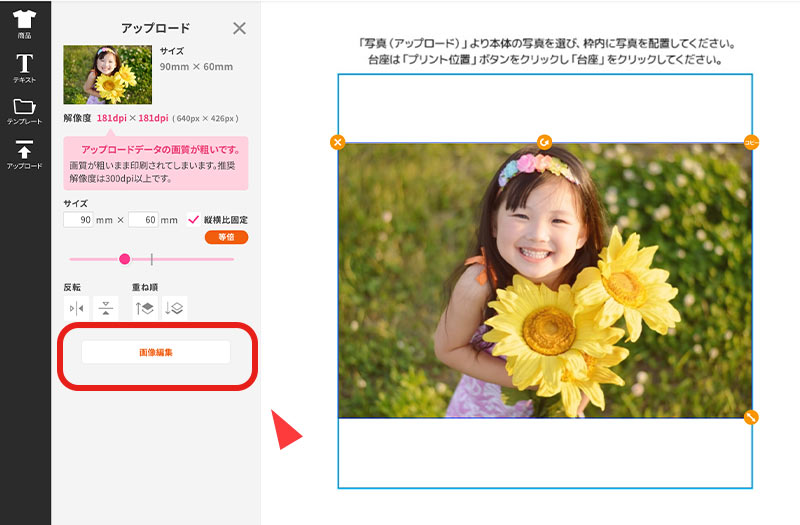Image resolution: width=800 pixels, height=525 pixels.
Task: Click the orange delete handle on the photo
Action: (338, 143)
